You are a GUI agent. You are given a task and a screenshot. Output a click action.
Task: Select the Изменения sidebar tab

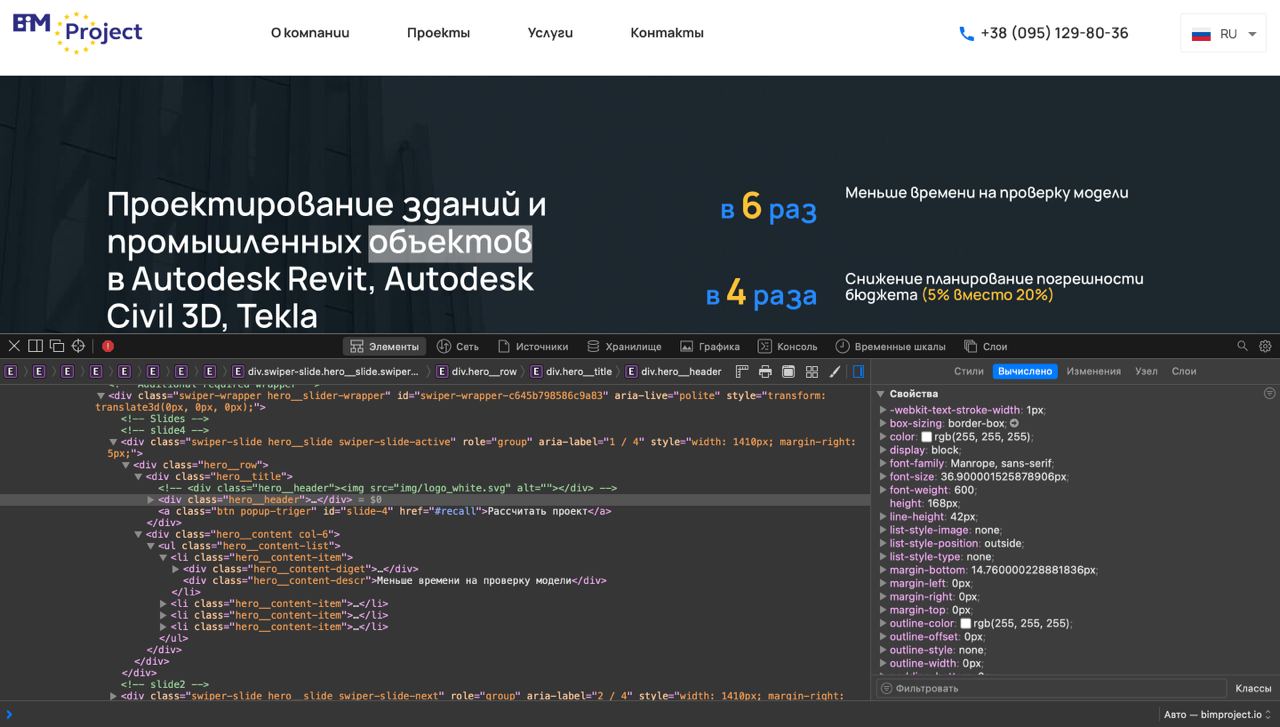coord(1093,371)
